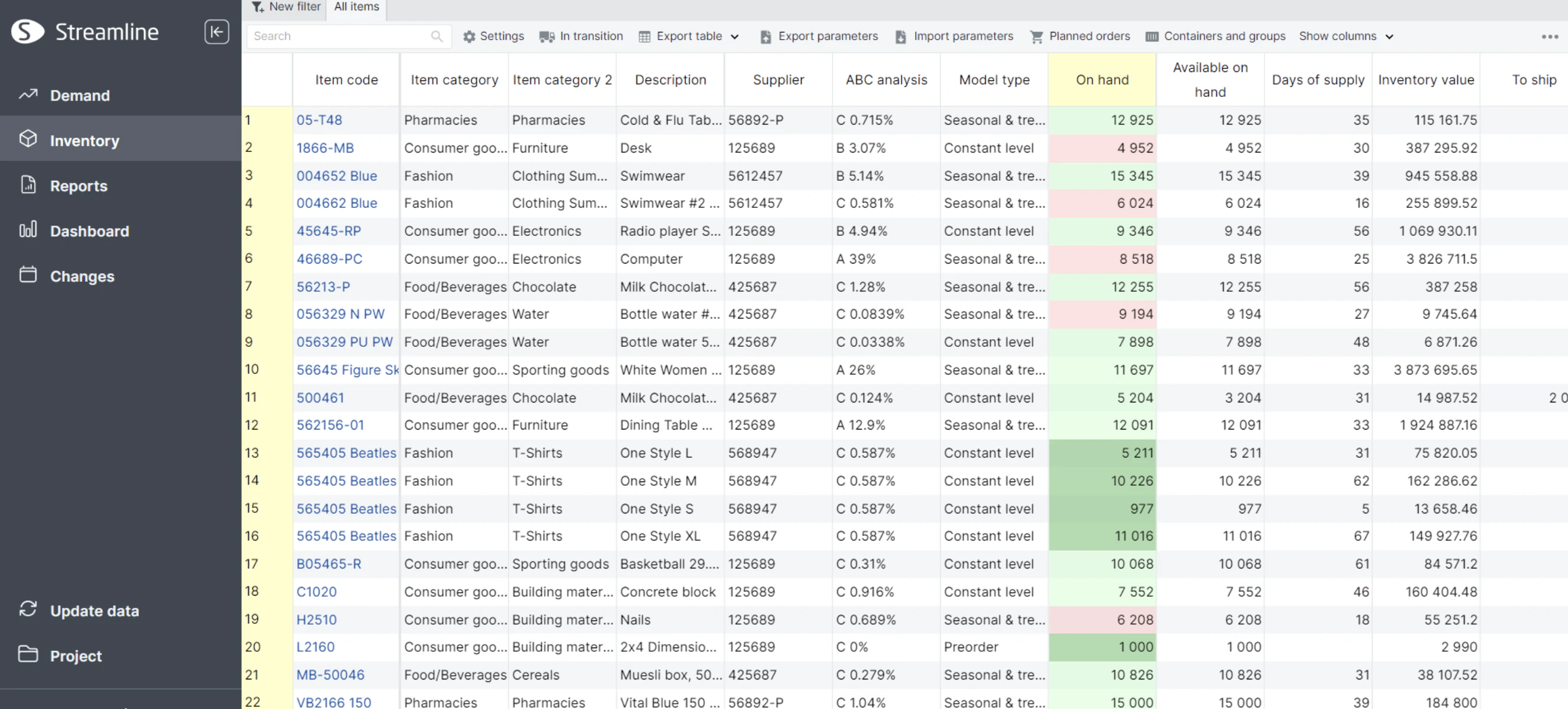This screenshot has height=709, width=1568.
Task: Open item link 46689-PC
Action: pyautogui.click(x=329, y=259)
